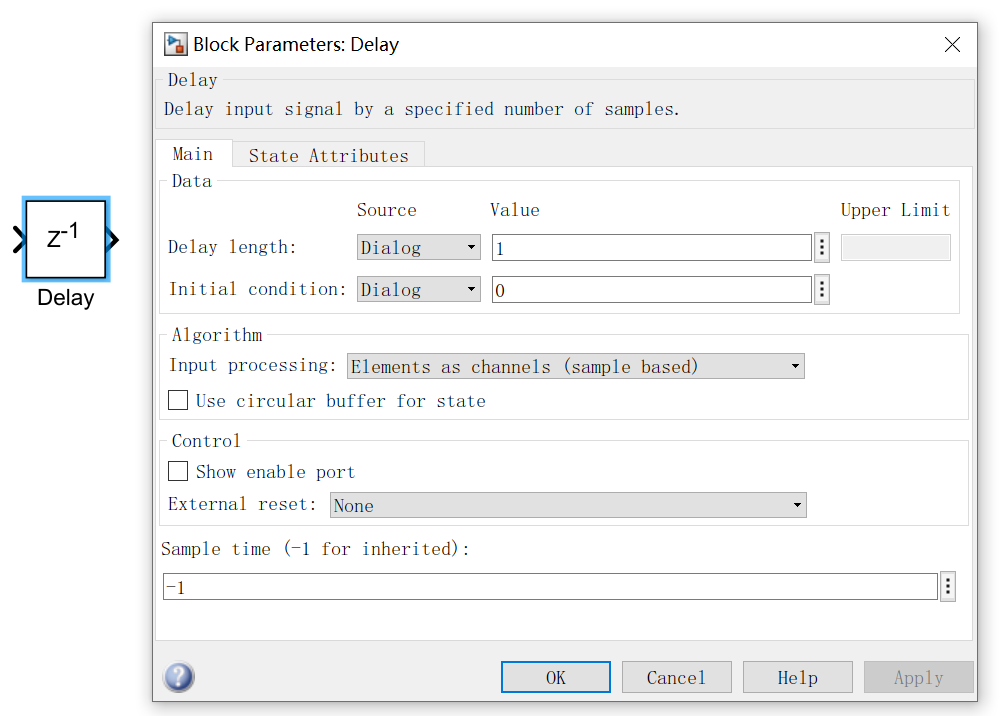Click the Help button

(797, 677)
